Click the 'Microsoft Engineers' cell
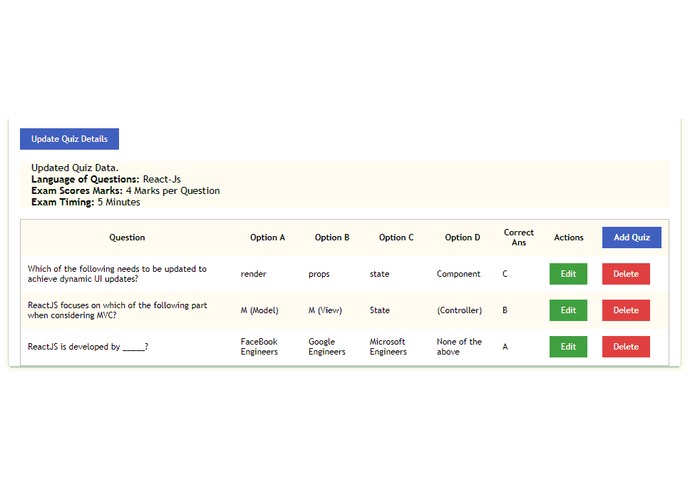 pos(388,346)
